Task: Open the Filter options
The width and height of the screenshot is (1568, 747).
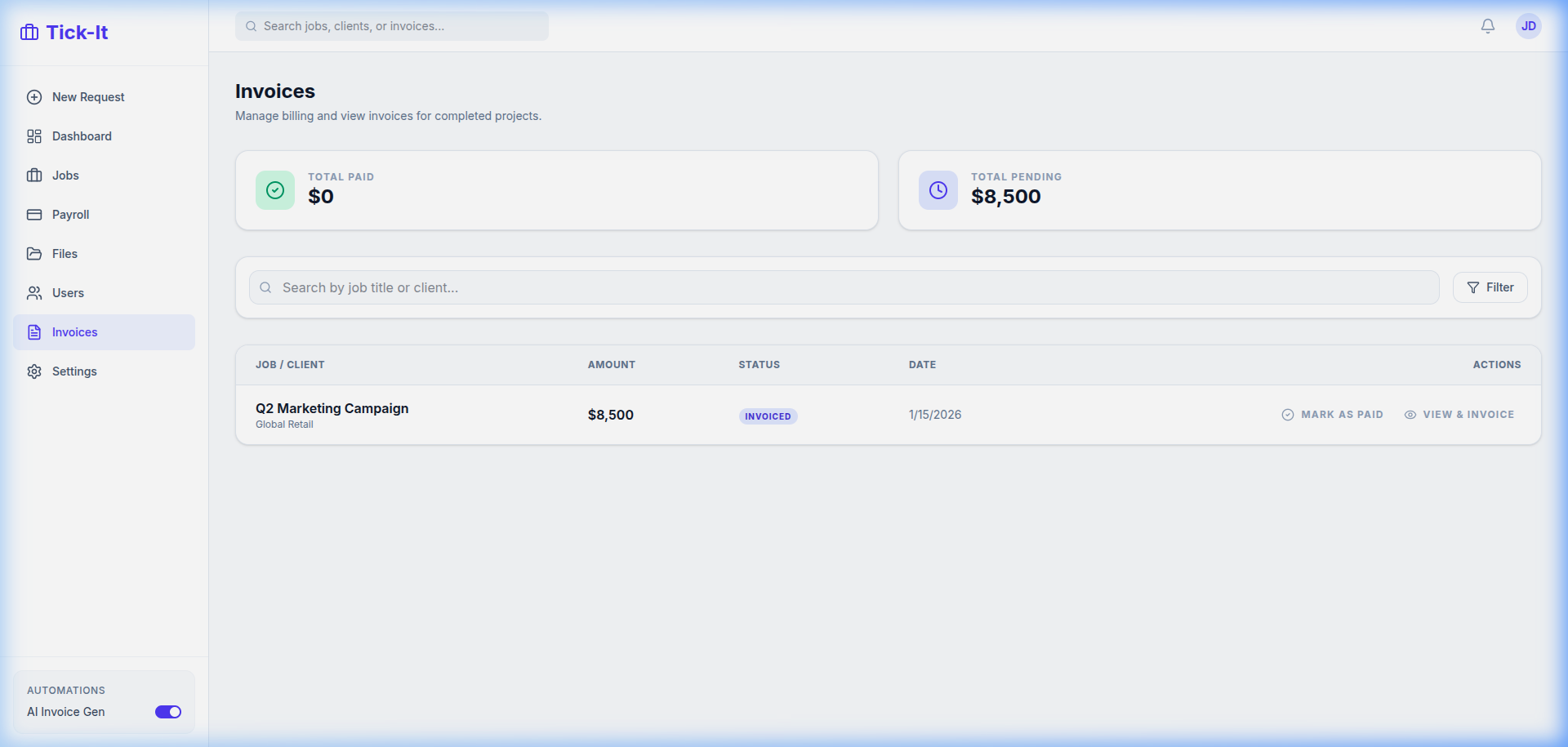Action: pyautogui.click(x=1490, y=287)
